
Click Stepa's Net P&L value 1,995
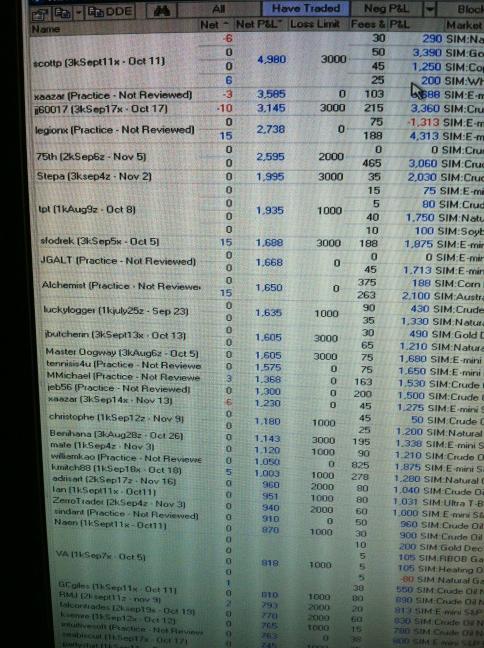270,177
